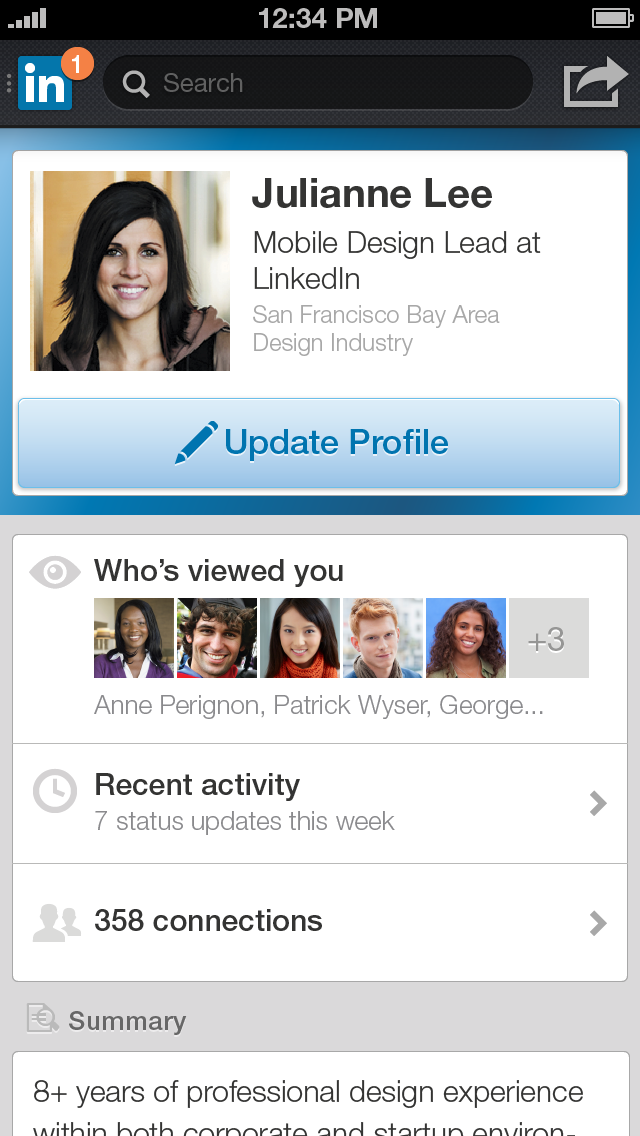Open the 358 connections row
This screenshot has height=1136, width=640.
320,922
